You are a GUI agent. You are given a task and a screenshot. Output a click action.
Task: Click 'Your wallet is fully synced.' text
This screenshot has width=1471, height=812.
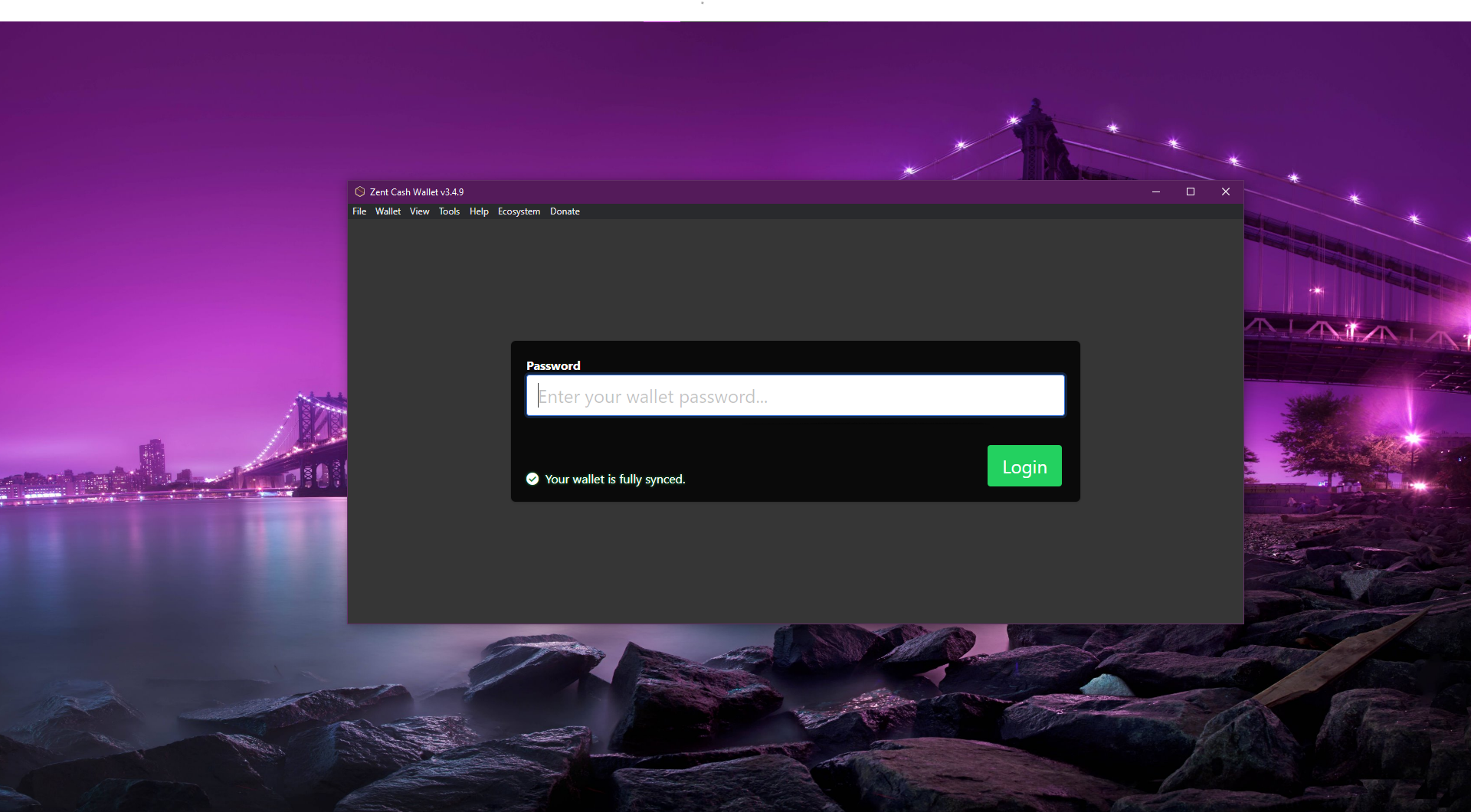point(615,480)
